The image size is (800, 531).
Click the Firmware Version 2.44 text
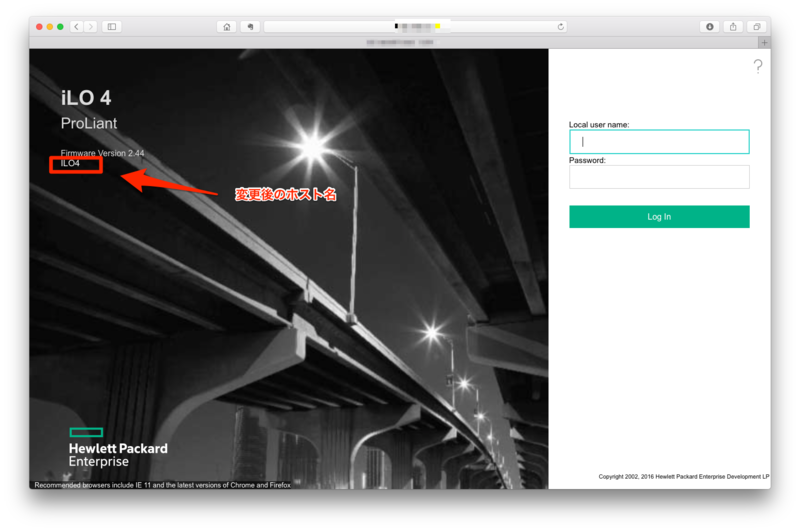[102, 153]
